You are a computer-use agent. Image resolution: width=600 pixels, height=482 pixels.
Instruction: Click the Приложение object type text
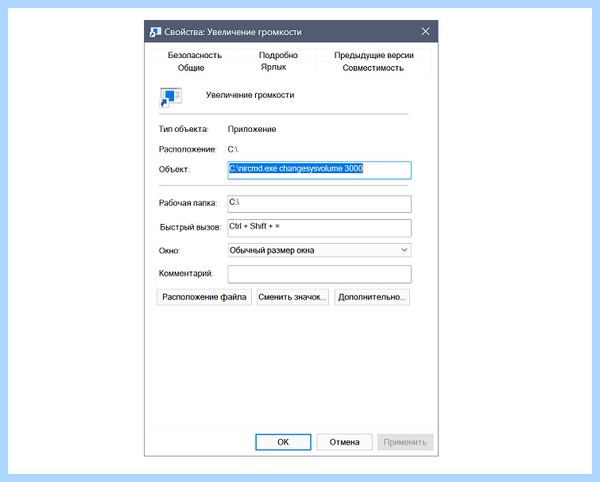pyautogui.click(x=252, y=129)
